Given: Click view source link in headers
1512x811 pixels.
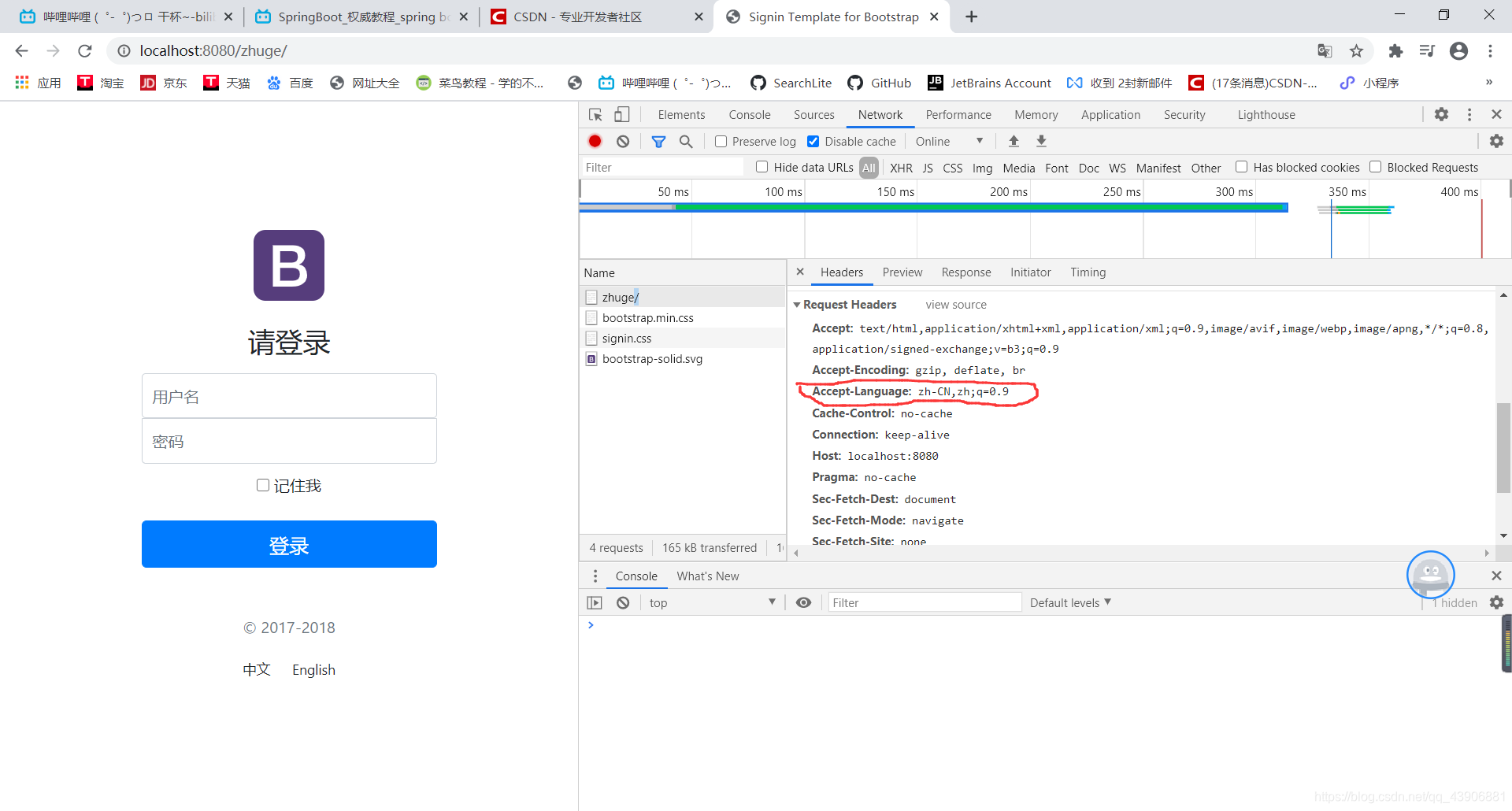Looking at the screenshot, I should (956, 305).
